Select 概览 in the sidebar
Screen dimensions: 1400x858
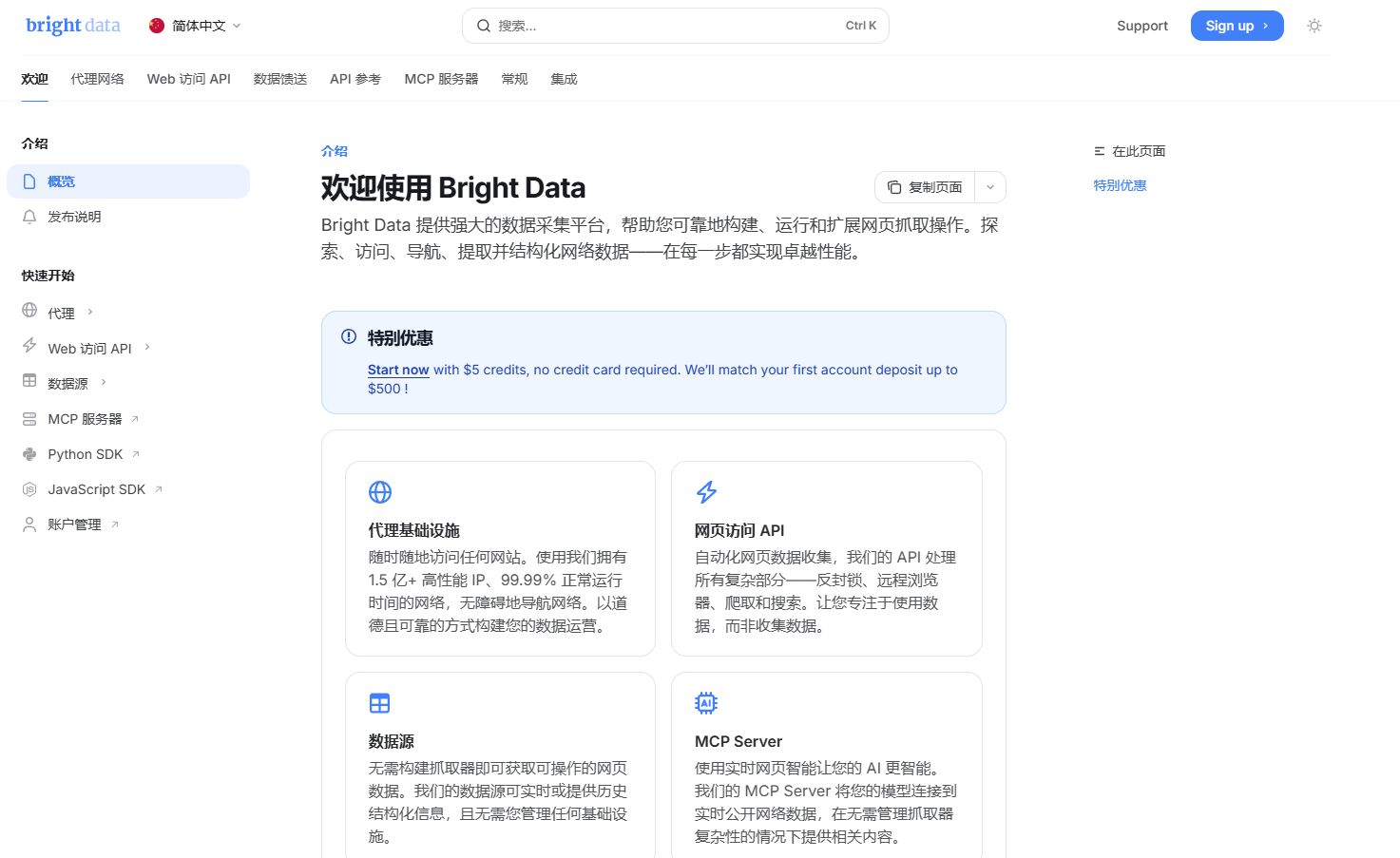pos(128,181)
